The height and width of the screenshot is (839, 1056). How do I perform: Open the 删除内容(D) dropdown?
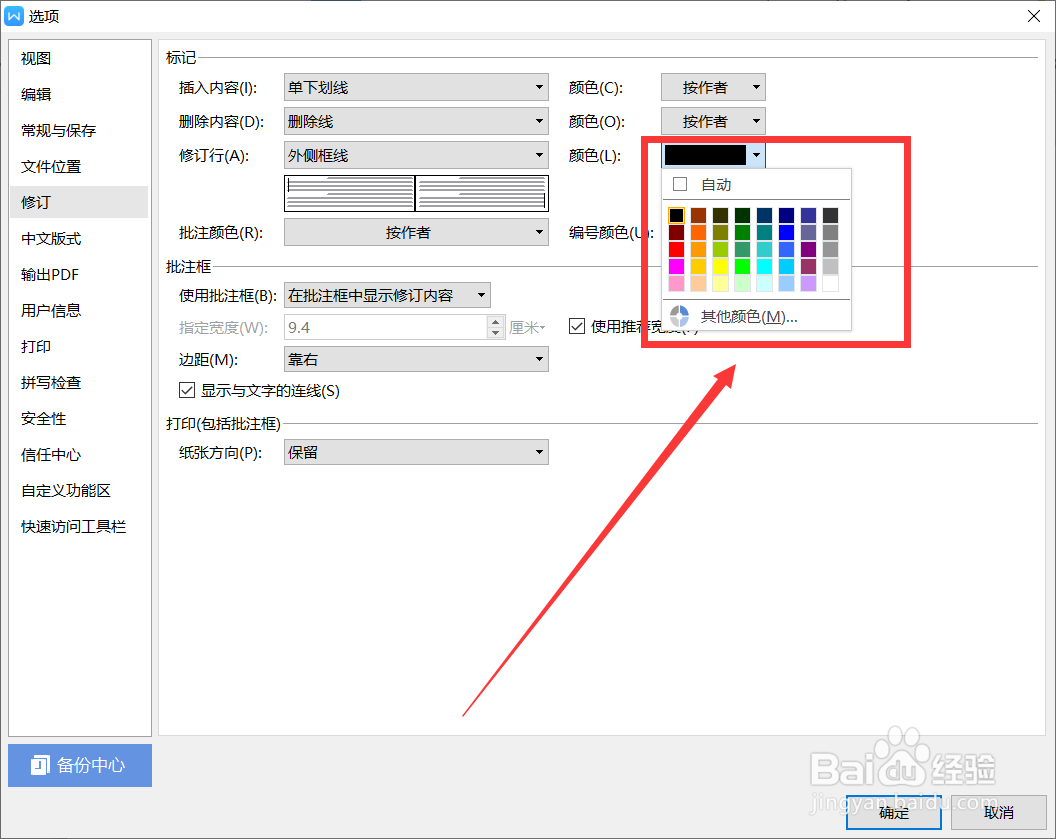[416, 121]
